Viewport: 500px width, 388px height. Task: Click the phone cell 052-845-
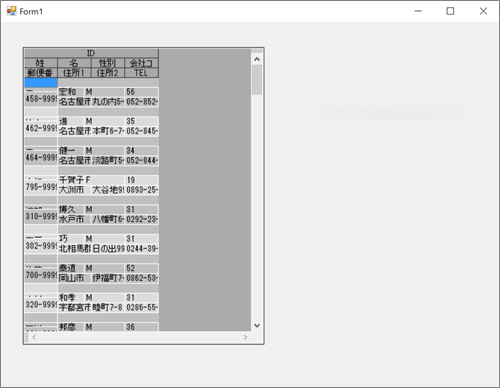click(x=142, y=131)
